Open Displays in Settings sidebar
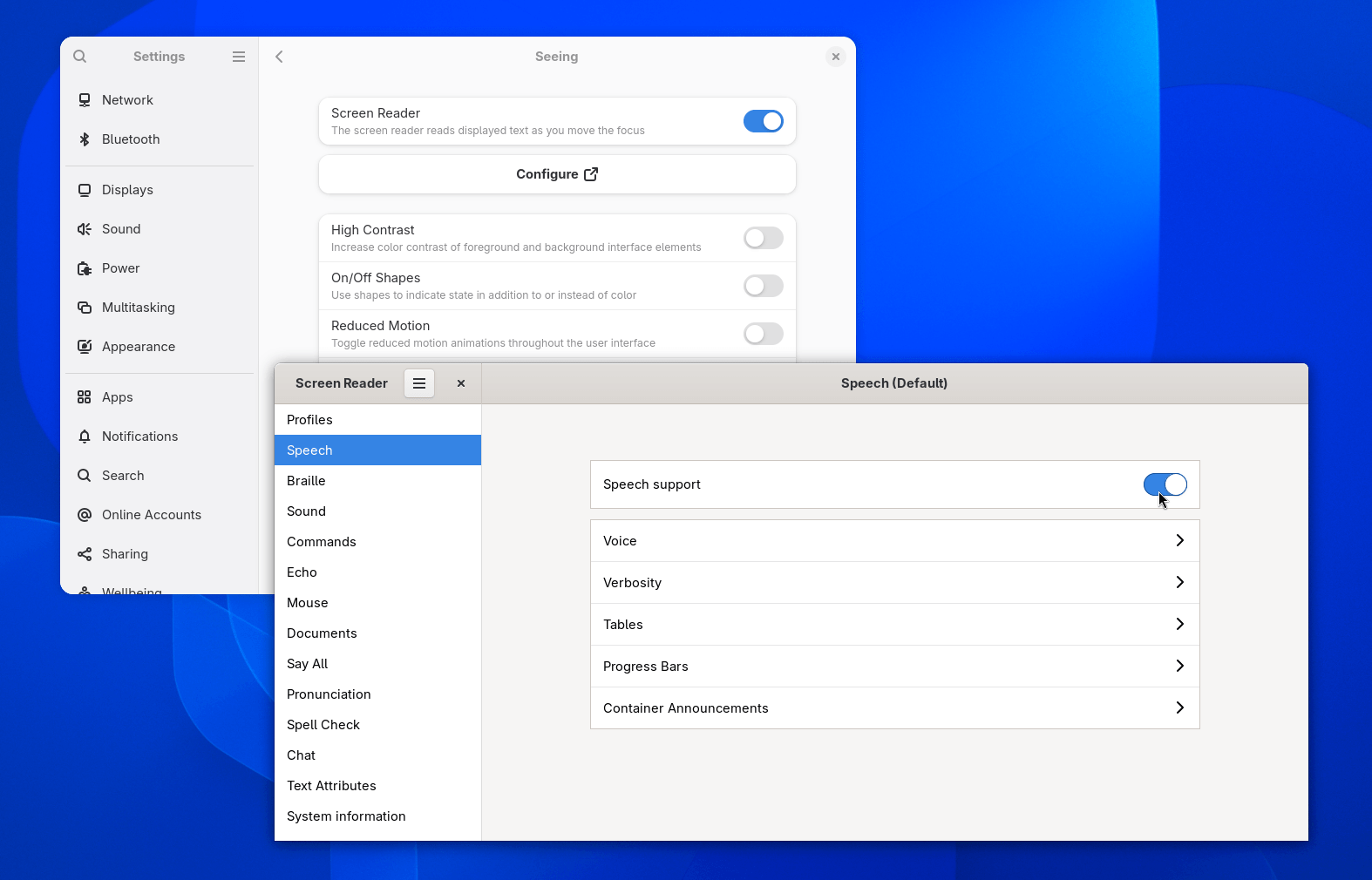Screen dimensions: 1372x880 click(160, 190)
